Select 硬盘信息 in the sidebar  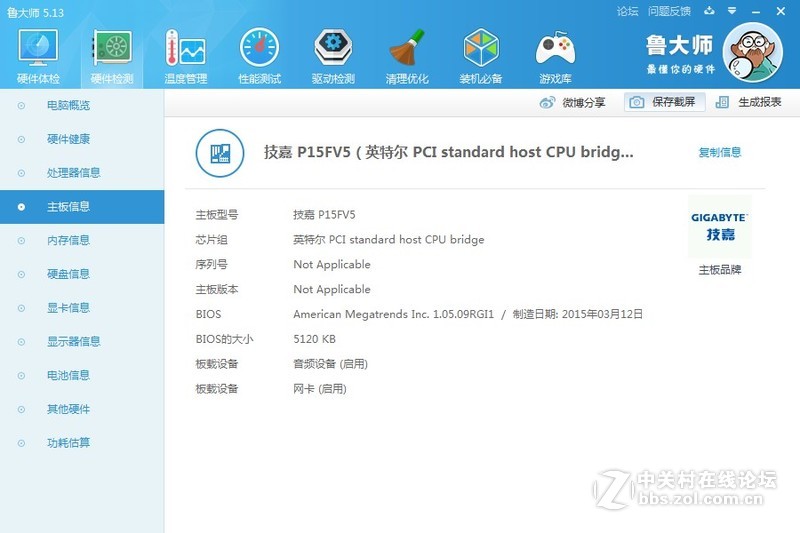coord(82,274)
